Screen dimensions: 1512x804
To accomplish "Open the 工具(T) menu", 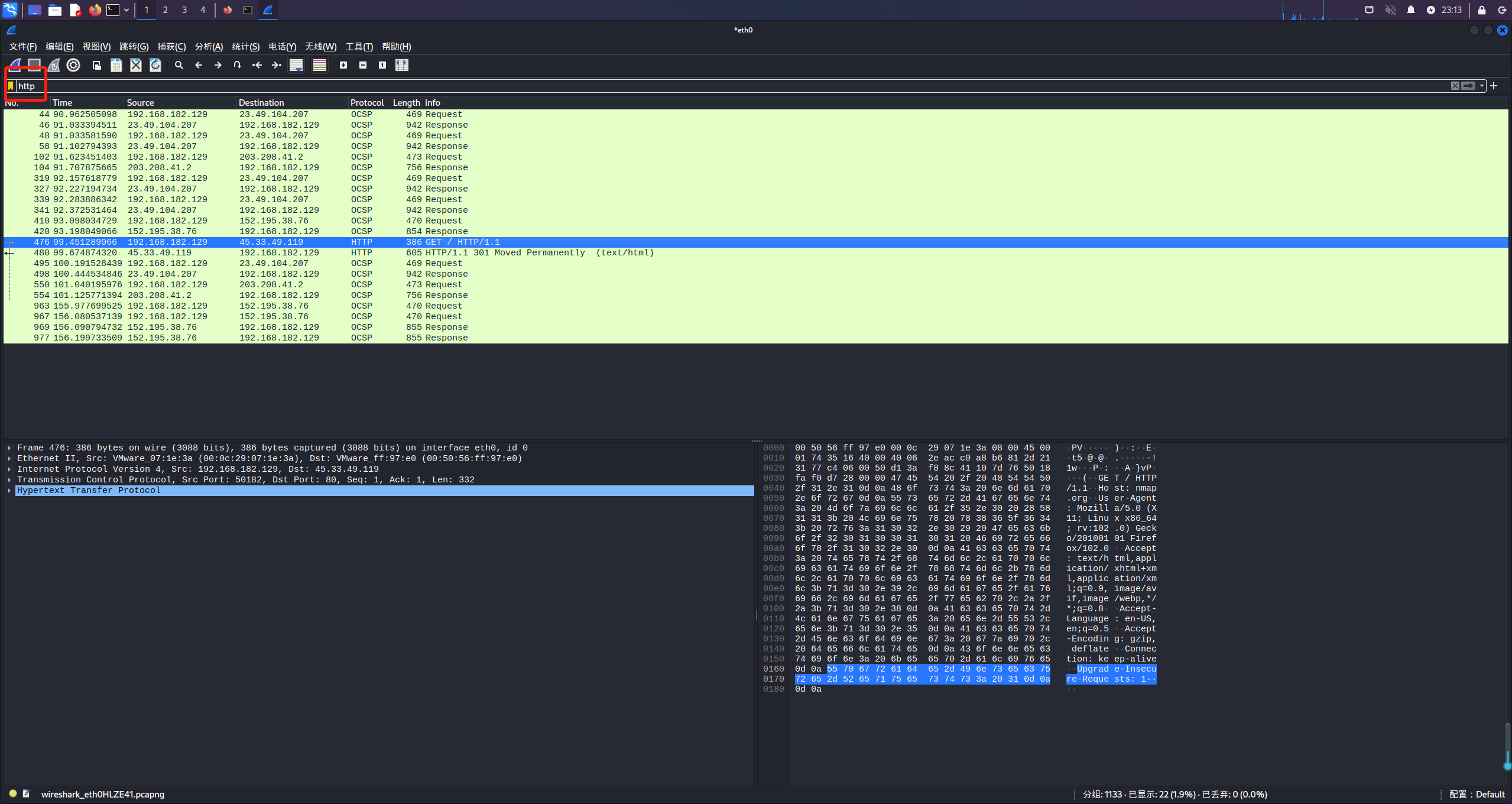I will click(359, 47).
